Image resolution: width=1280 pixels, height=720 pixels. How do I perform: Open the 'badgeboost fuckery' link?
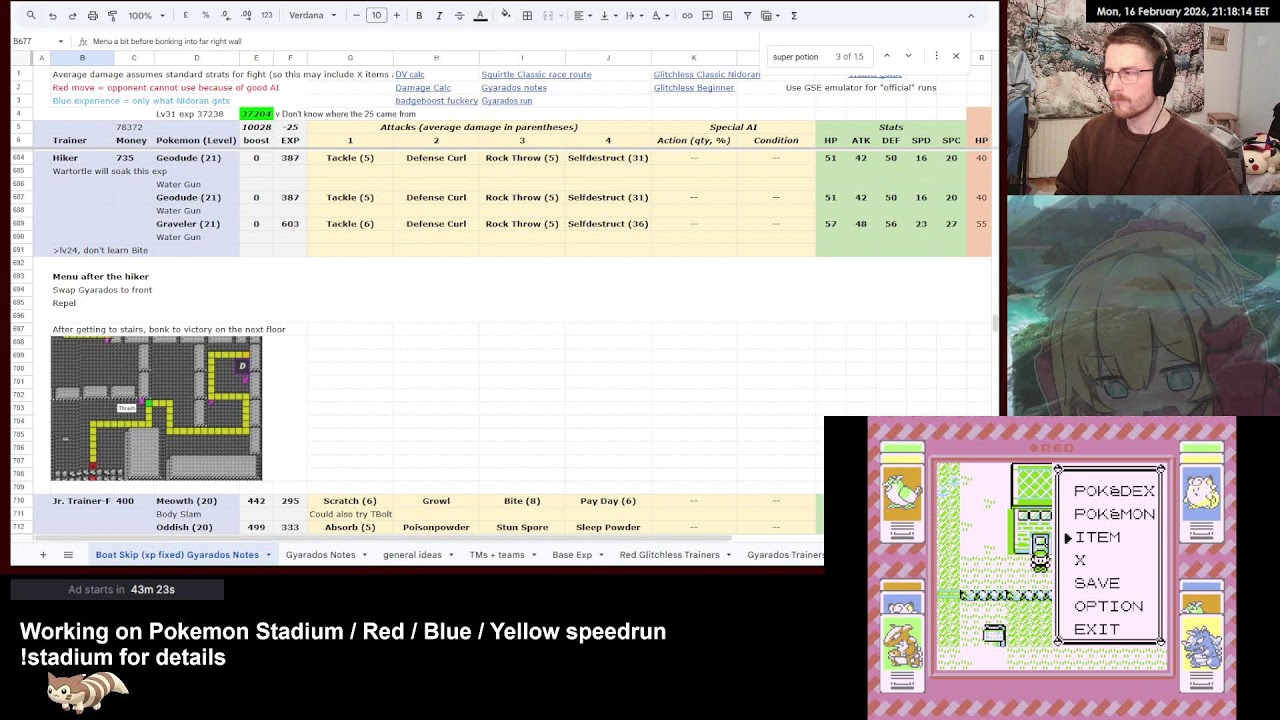tap(436, 101)
